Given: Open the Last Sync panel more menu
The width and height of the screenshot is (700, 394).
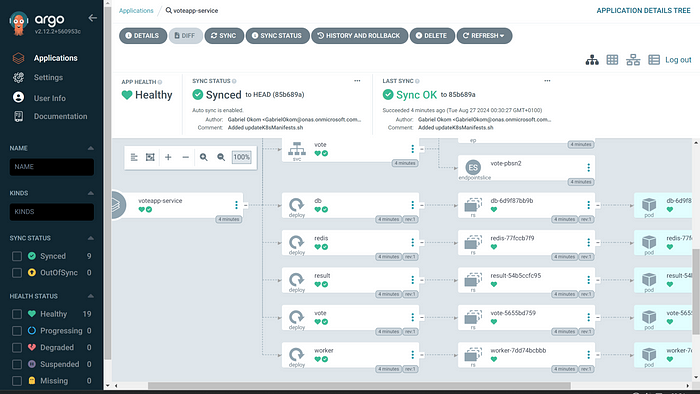Looking at the screenshot, I should [x=547, y=81].
